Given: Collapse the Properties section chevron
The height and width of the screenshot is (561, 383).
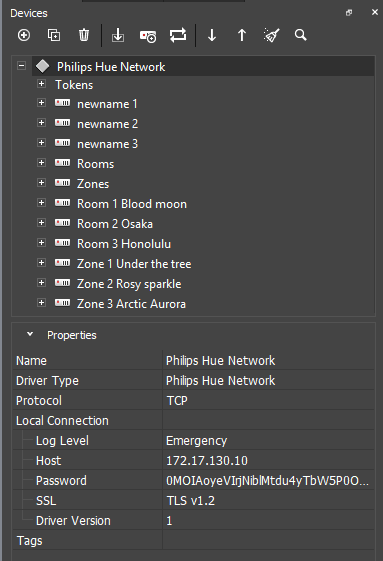Looking at the screenshot, I should pos(30,334).
